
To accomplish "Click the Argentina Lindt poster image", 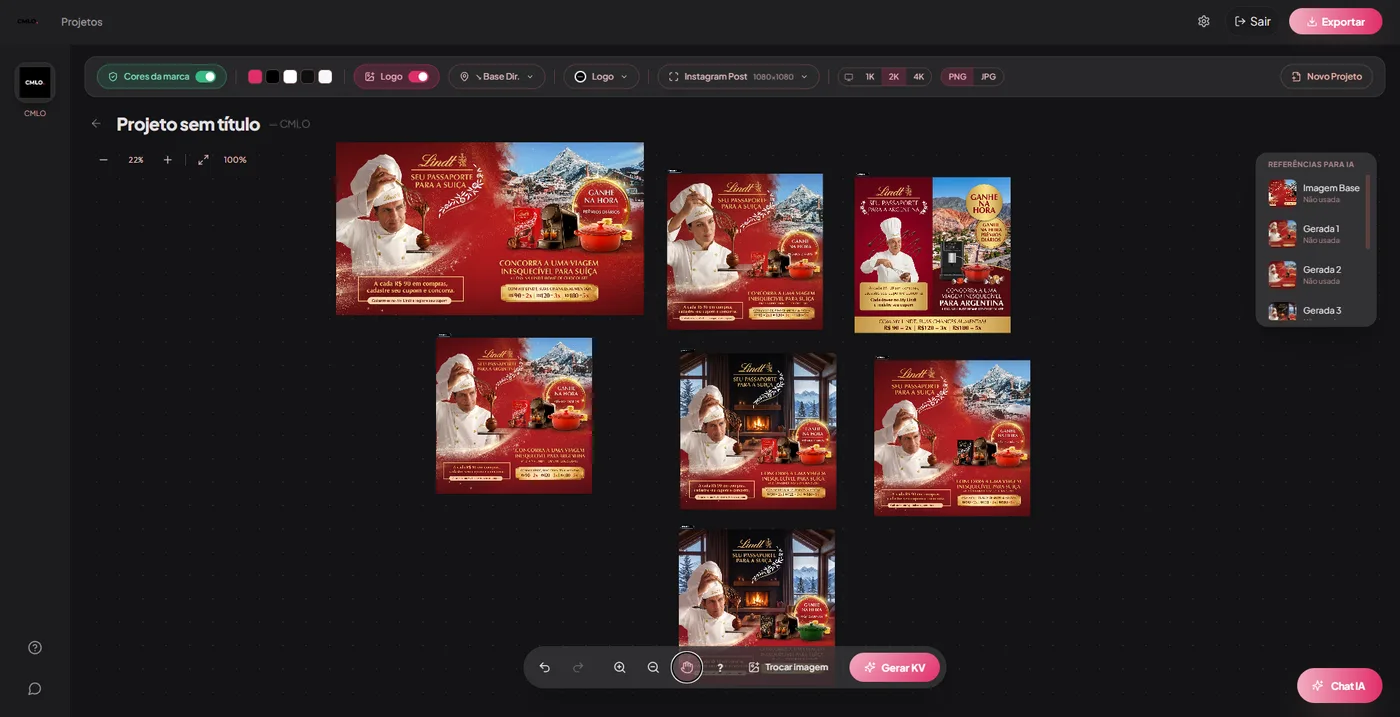I will click(x=932, y=255).
